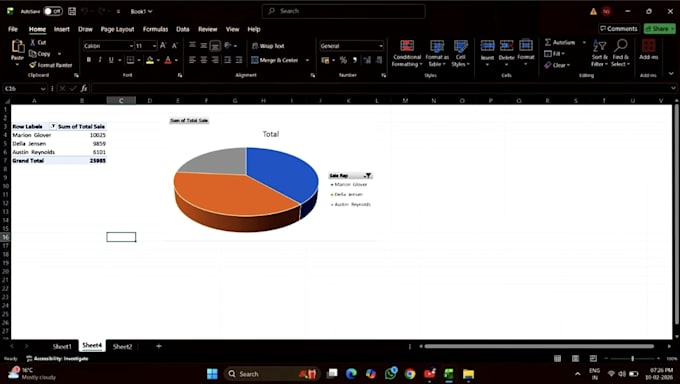Click the Save disk icon
680x384 pixels.
click(72, 11)
